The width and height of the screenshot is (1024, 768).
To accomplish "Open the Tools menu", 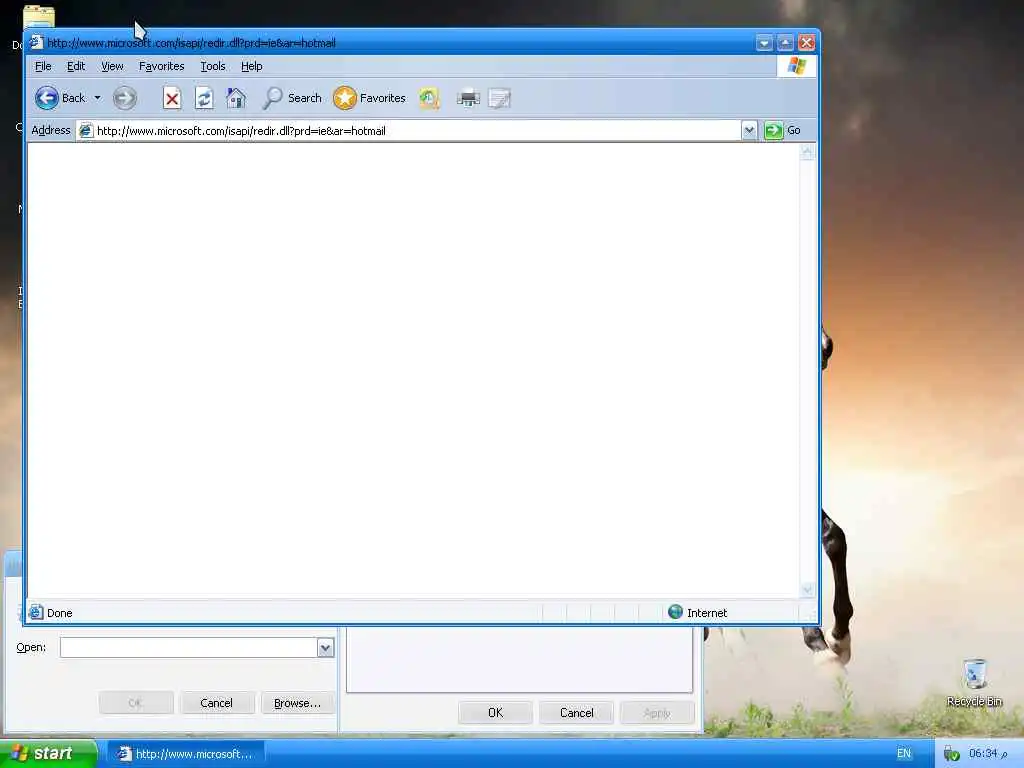I will pyautogui.click(x=213, y=66).
